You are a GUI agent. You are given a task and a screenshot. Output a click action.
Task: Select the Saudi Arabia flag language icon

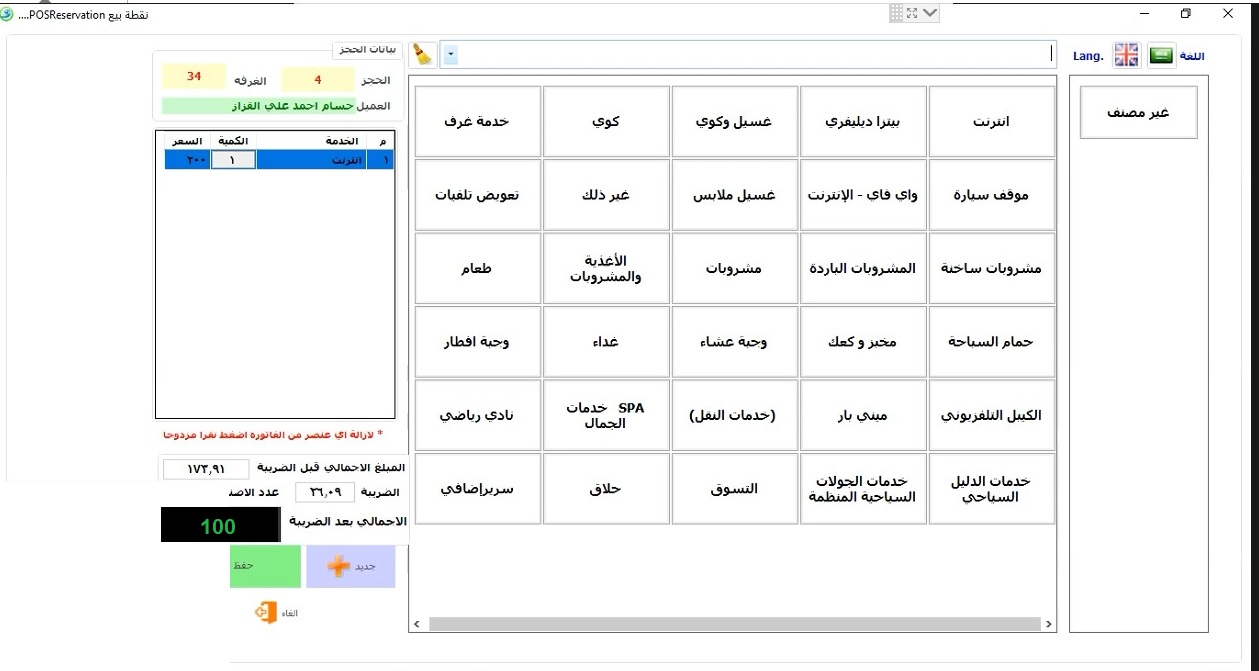1160,55
